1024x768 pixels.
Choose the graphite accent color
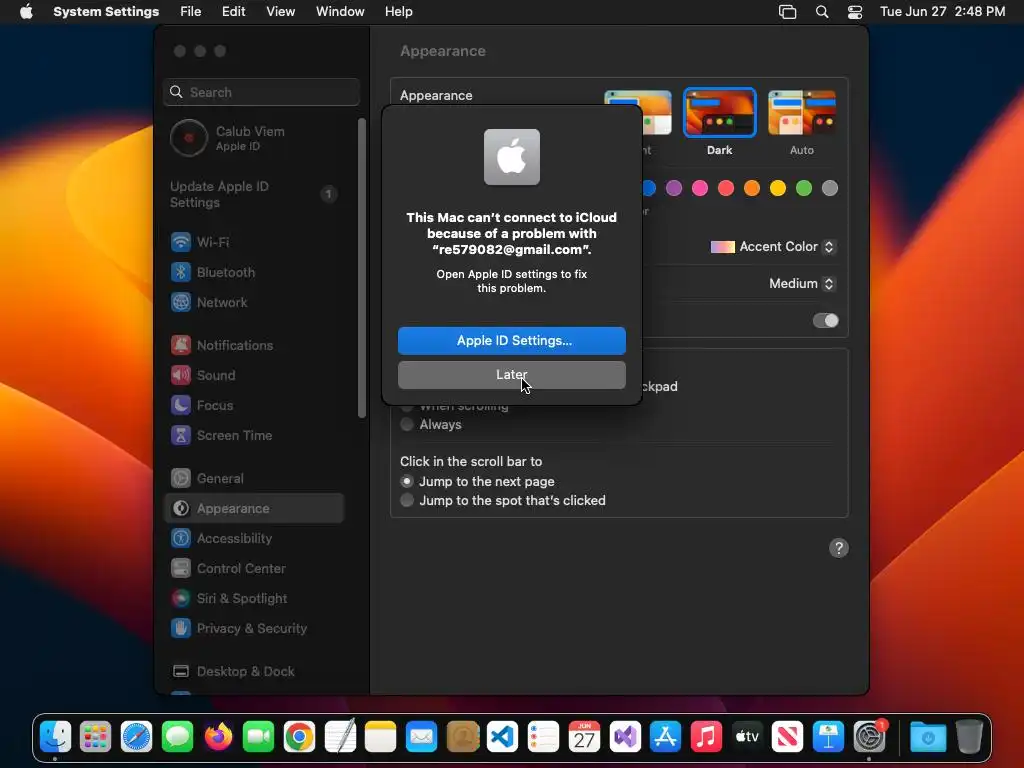click(830, 189)
